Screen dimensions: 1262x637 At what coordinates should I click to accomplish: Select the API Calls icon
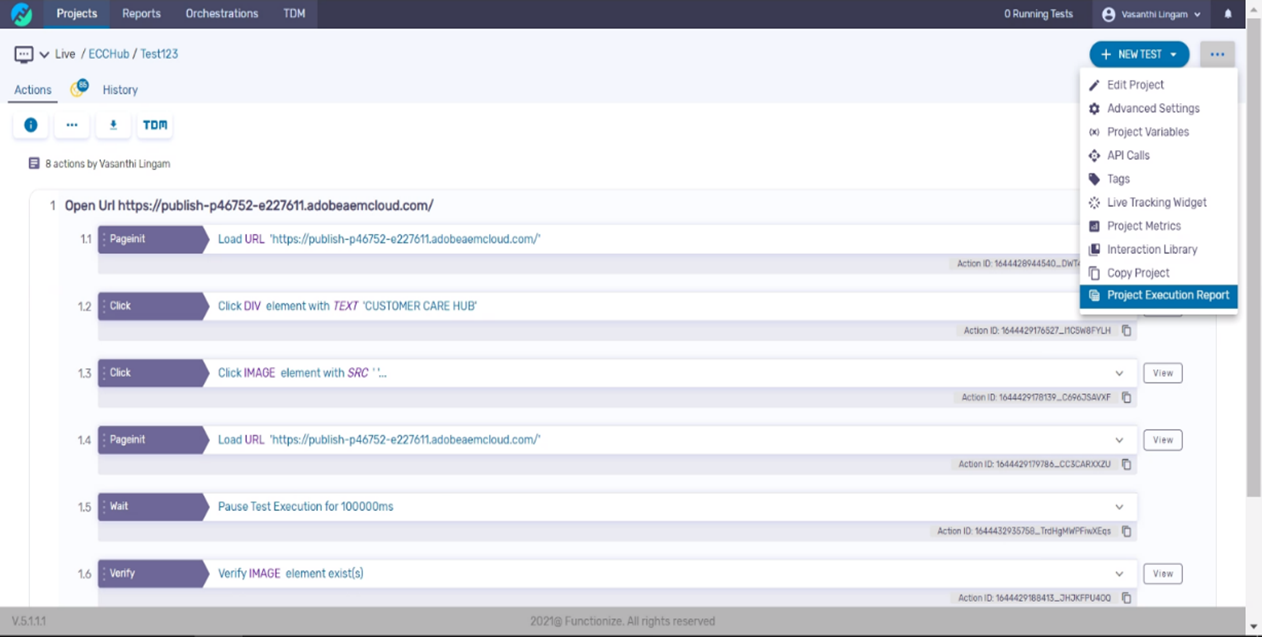(x=1094, y=155)
